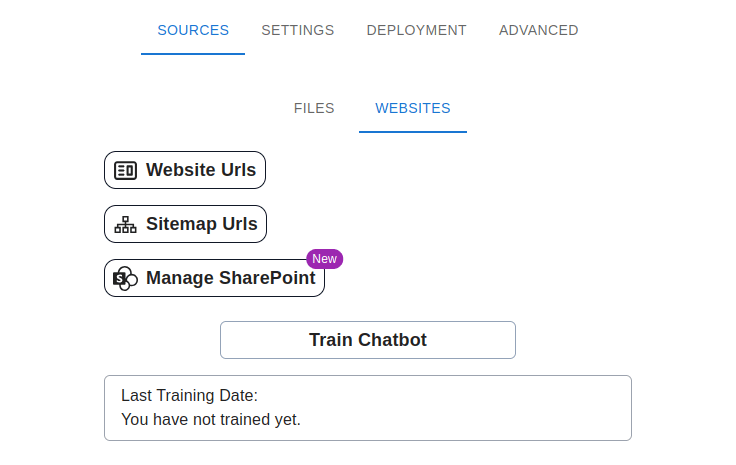Open the Website Urls section
The image size is (736, 465).
pyautogui.click(x=200, y=170)
